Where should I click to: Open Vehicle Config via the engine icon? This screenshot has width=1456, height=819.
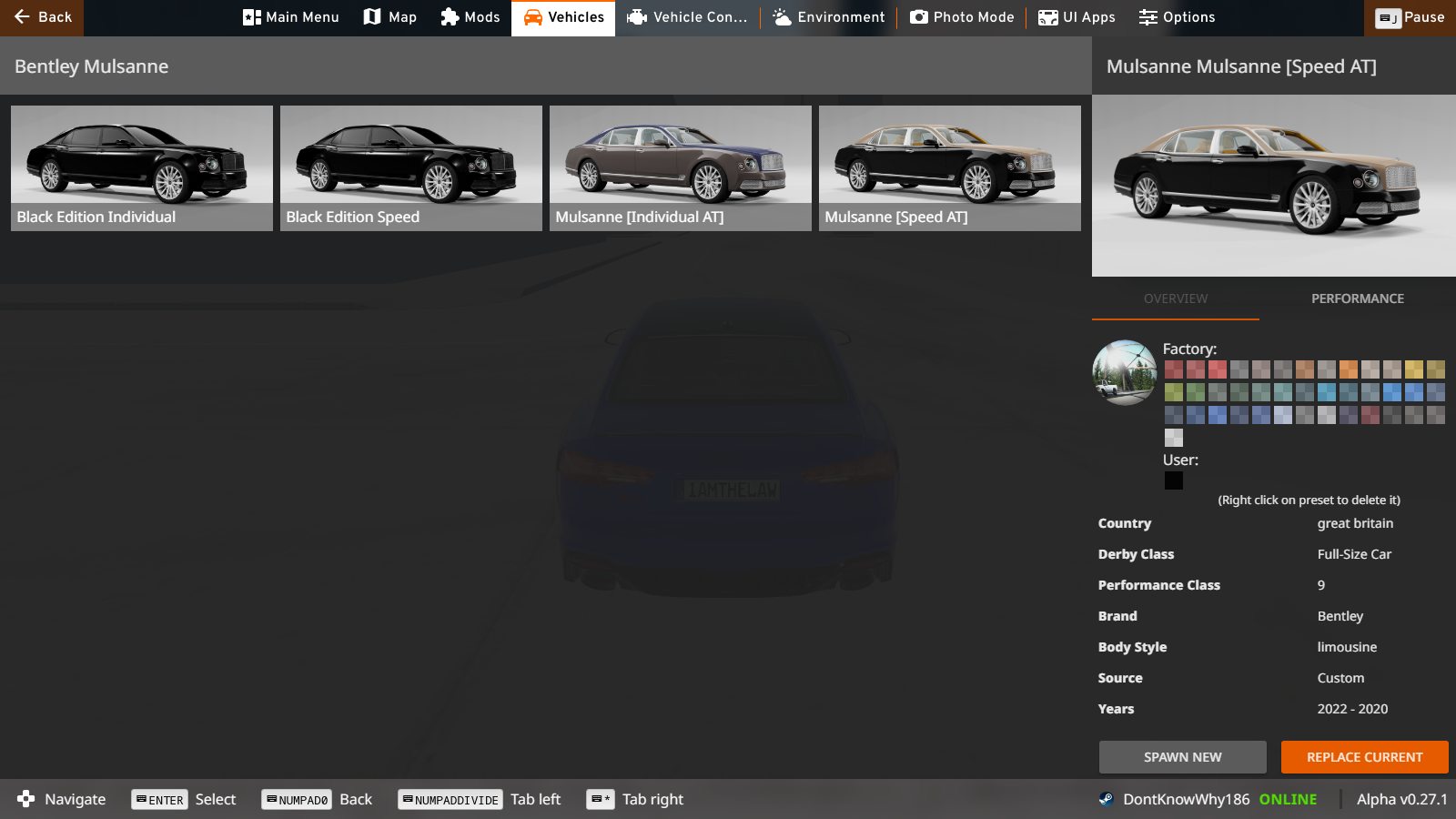[637, 17]
